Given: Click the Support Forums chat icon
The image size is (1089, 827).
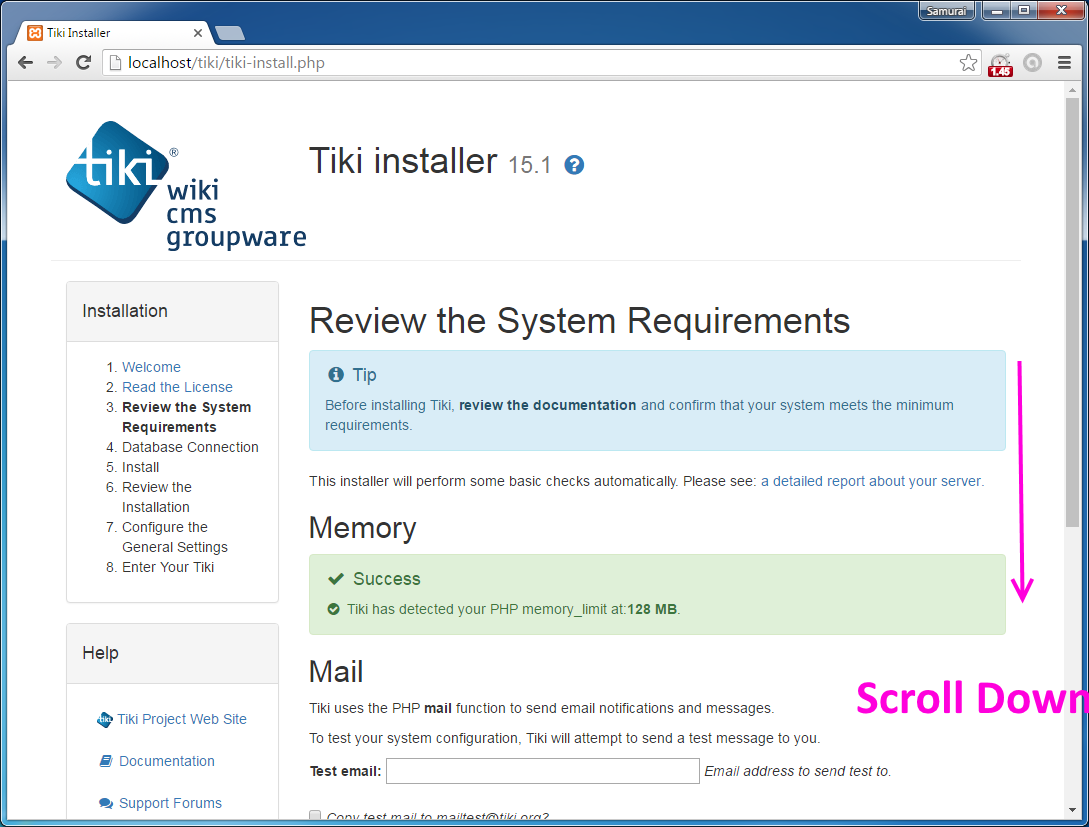Looking at the screenshot, I should [x=106, y=803].
